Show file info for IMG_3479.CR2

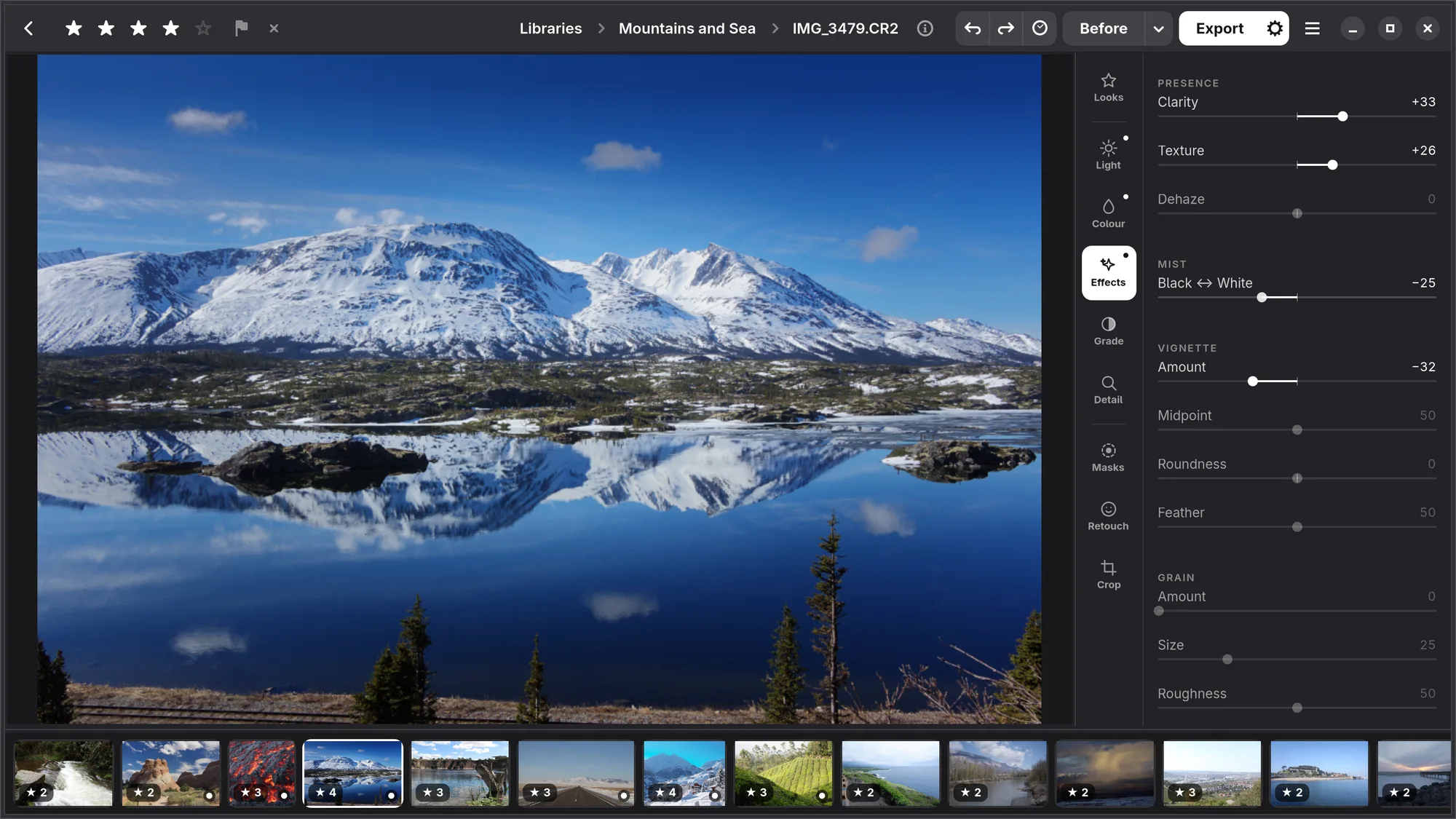coord(925,28)
